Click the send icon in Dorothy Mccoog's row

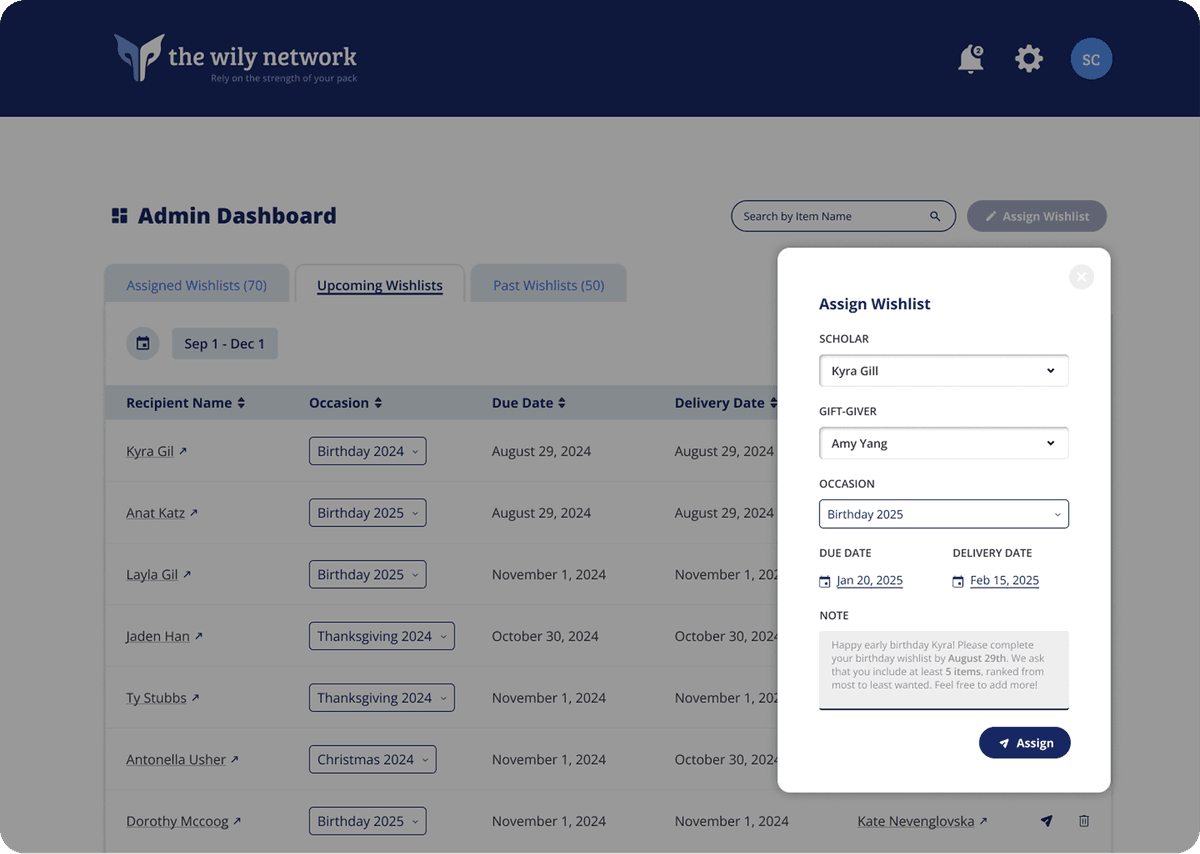click(1047, 821)
